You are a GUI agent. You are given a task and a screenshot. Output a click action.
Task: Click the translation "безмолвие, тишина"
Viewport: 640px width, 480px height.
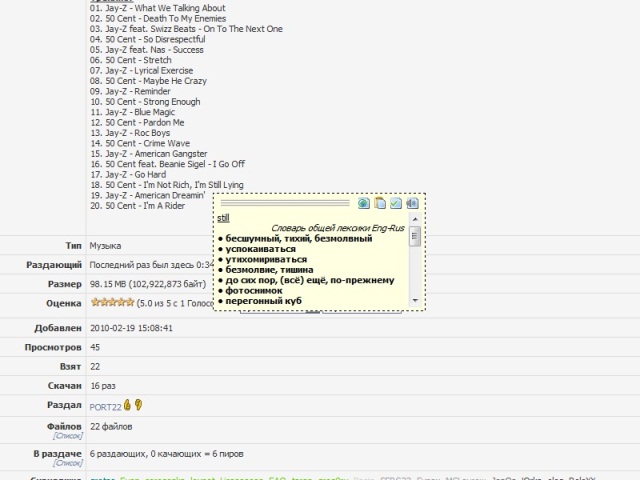pyautogui.click(x=269, y=270)
